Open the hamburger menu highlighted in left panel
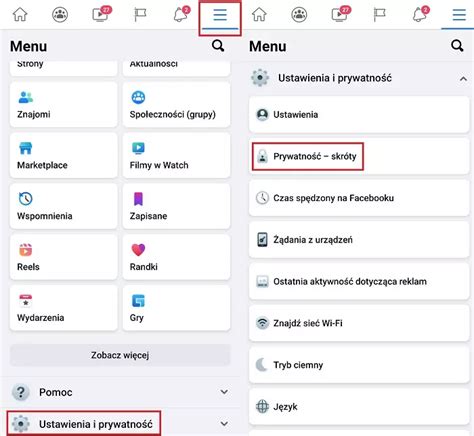Screen dimensions: 474x436 pos(220,15)
